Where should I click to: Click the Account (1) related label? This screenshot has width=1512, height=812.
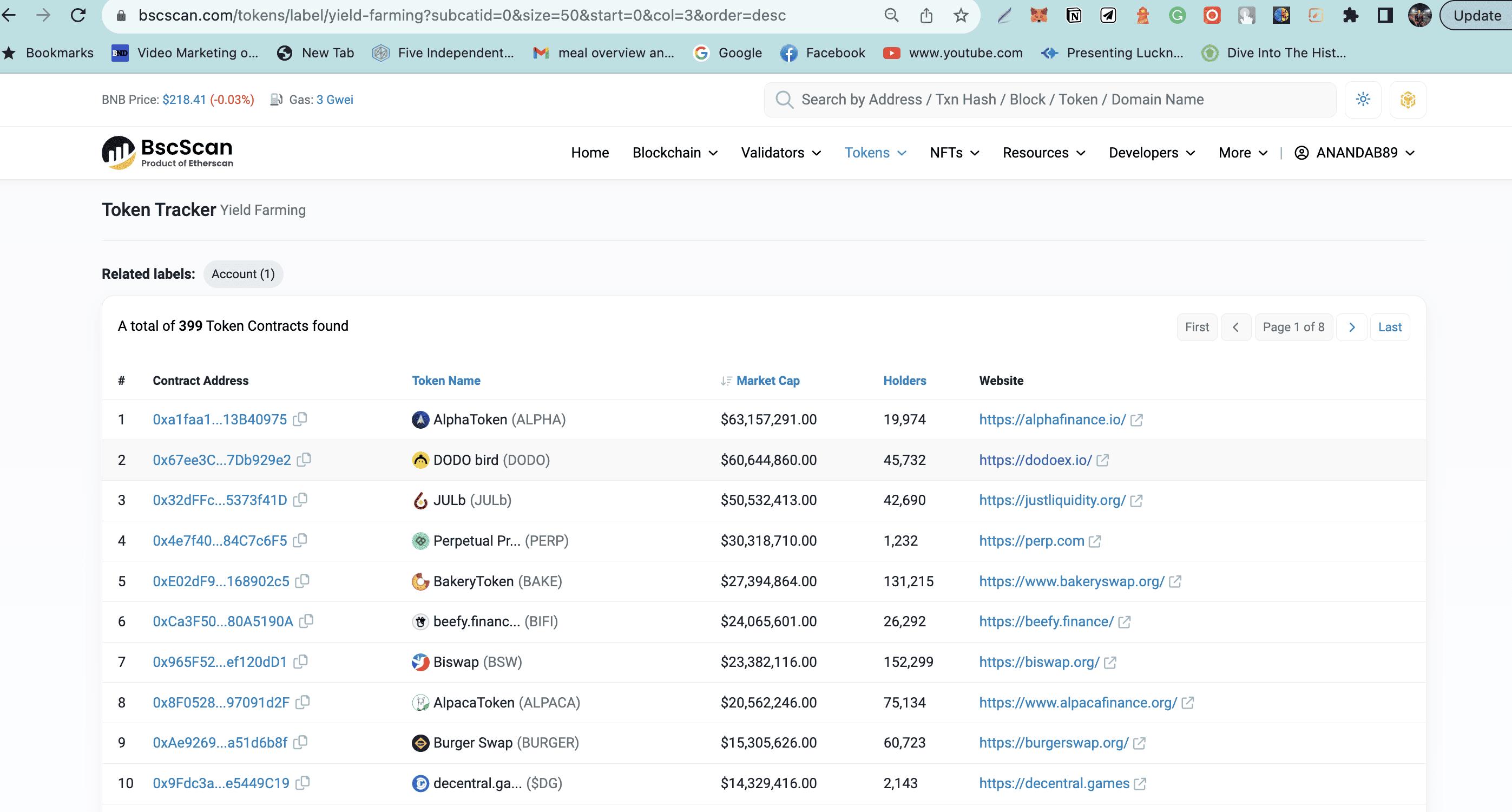243,274
